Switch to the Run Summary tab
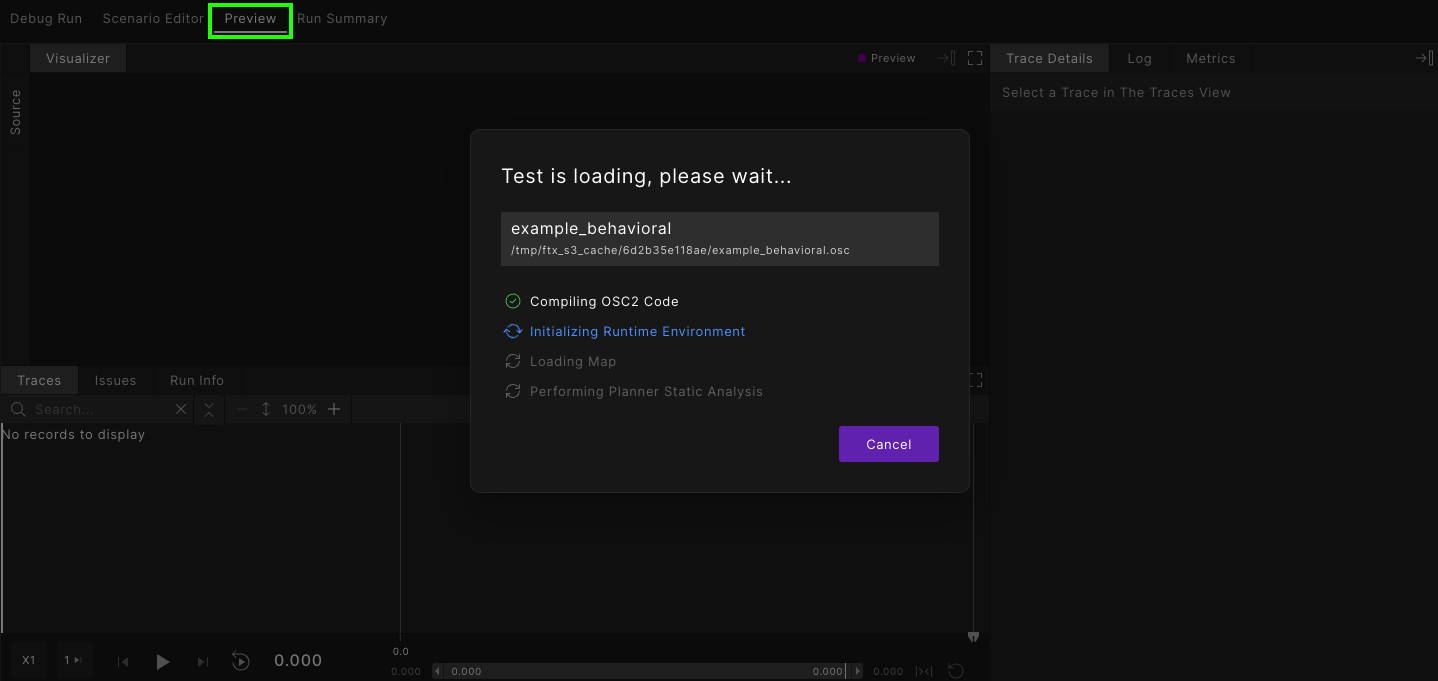Image resolution: width=1438 pixels, height=681 pixels. click(342, 19)
